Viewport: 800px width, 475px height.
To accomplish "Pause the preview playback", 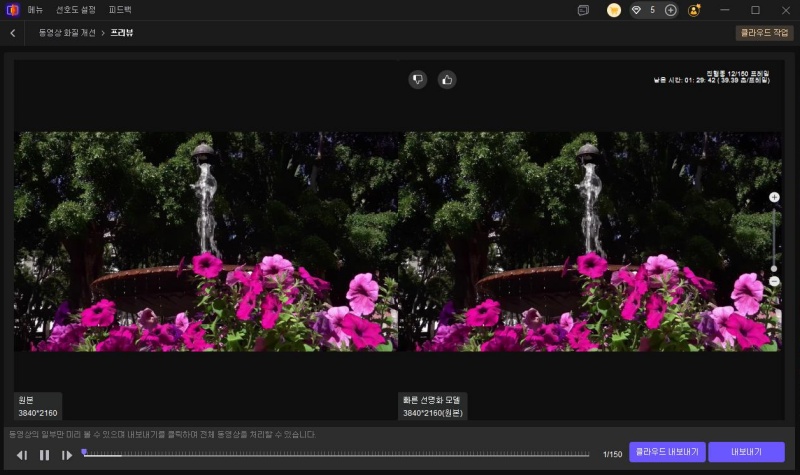I will (44, 455).
